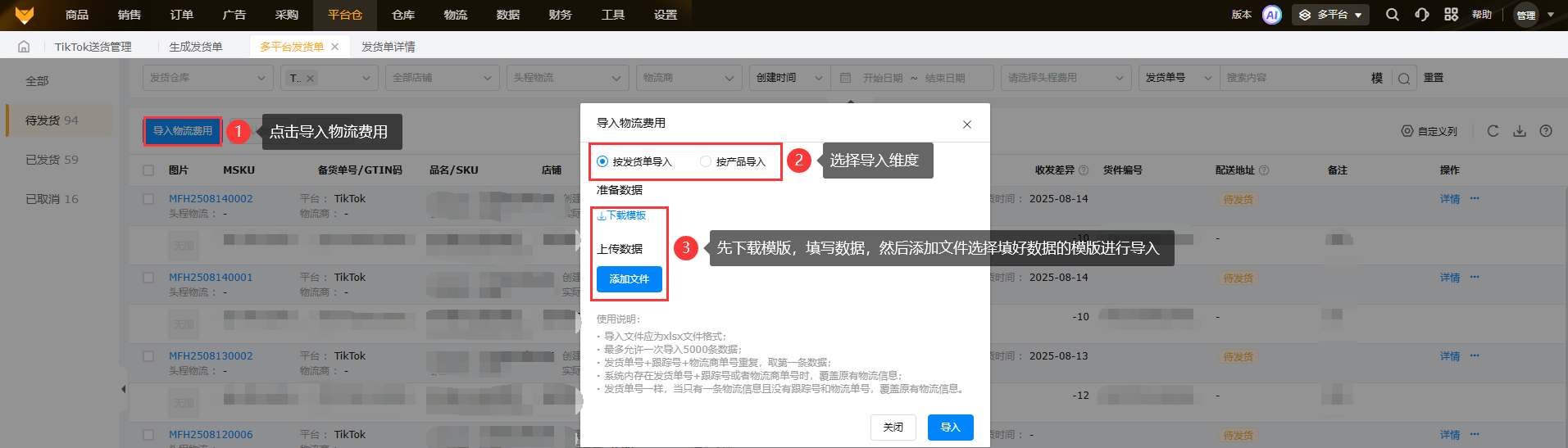Click the home icon in tab bar
This screenshot has width=1568, height=448.
point(24,47)
